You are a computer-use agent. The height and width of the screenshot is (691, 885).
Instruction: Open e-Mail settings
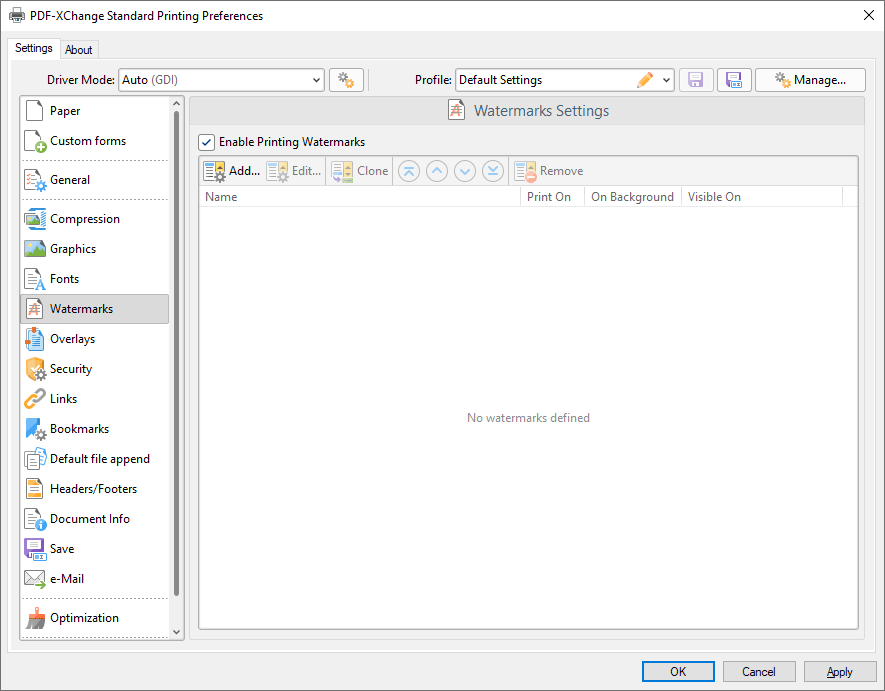click(94, 578)
